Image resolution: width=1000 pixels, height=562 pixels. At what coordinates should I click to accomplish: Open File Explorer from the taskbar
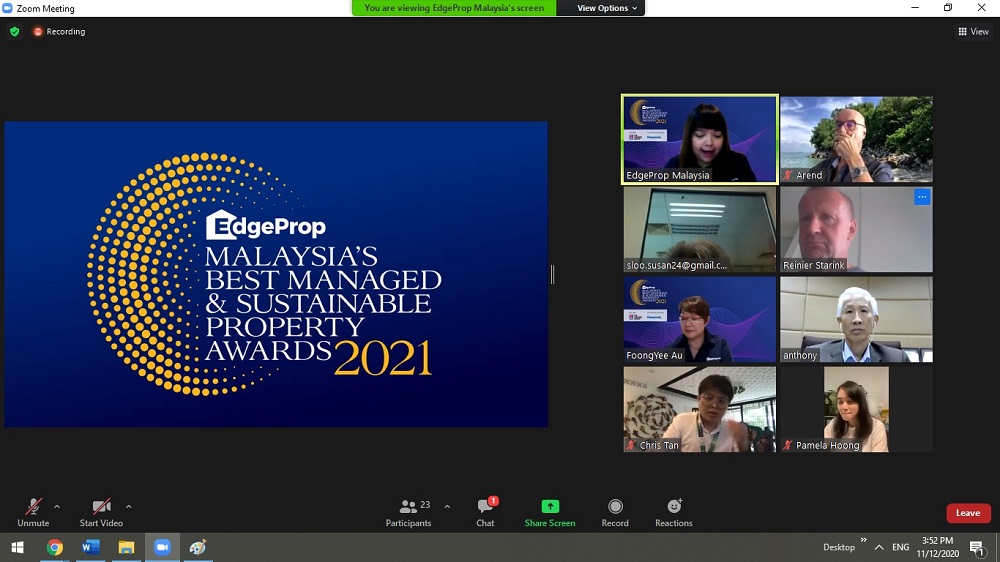126,547
